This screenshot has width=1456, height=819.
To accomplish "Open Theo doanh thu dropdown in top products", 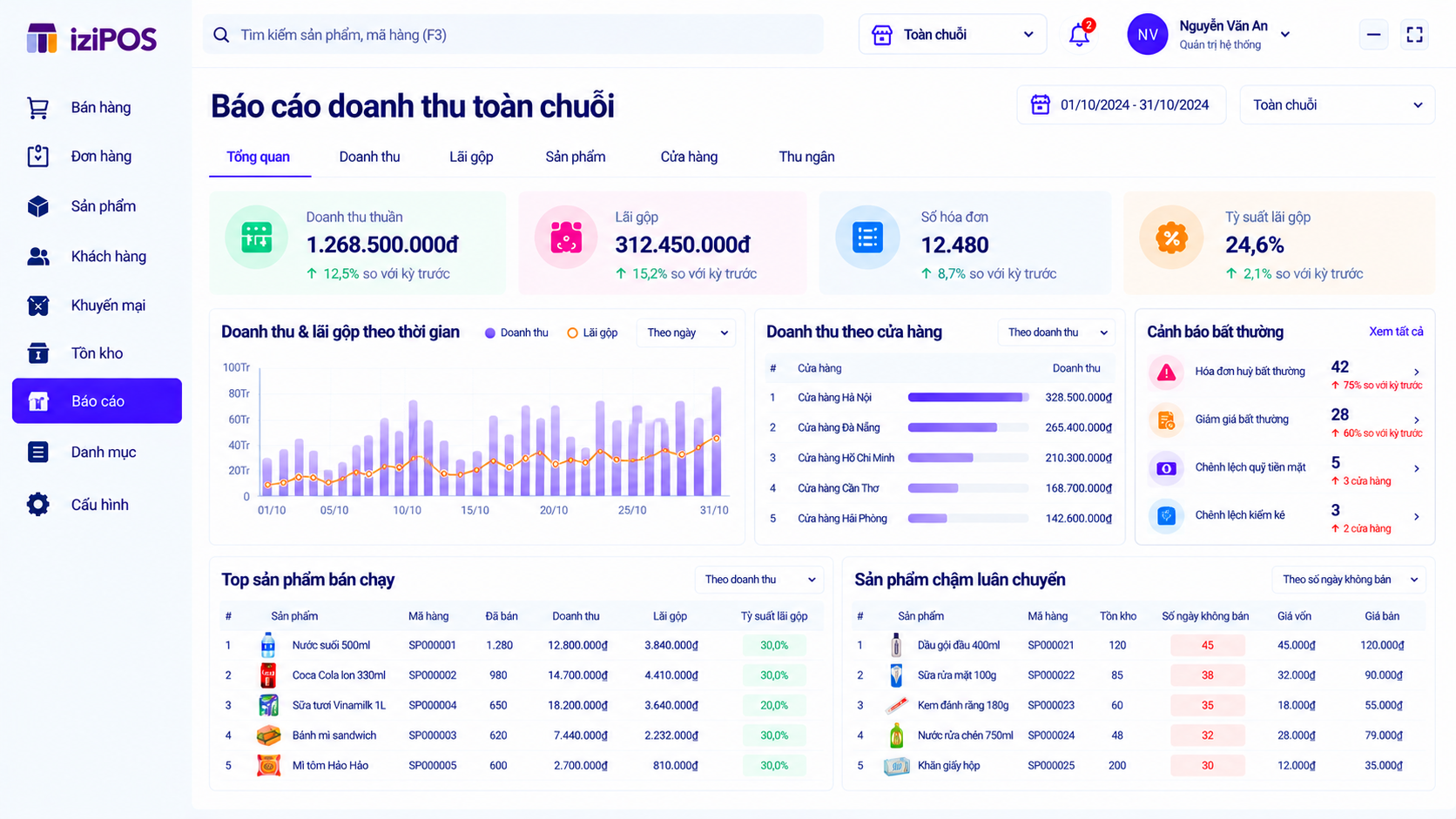I will 759,580.
